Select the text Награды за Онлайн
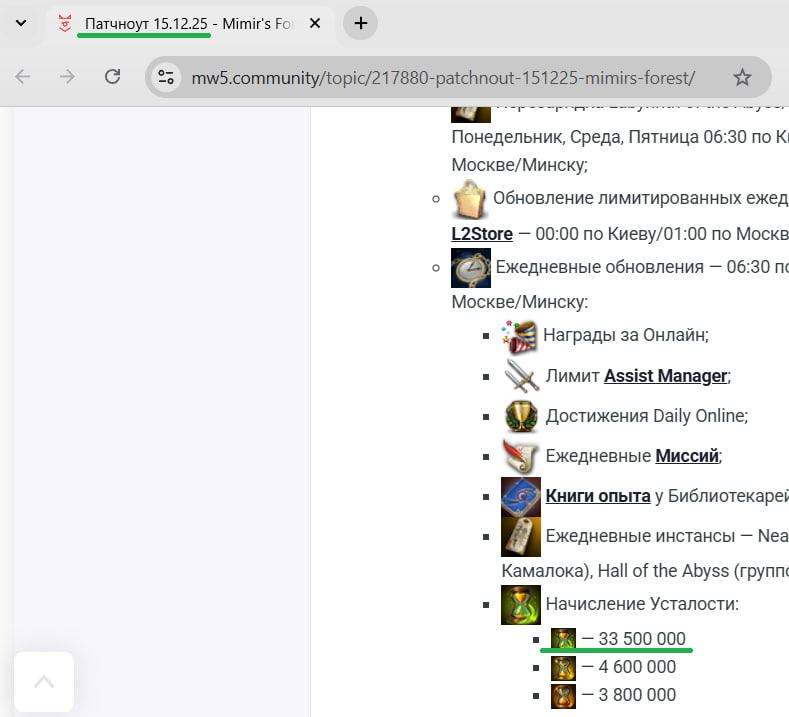This screenshot has width=789, height=717. 625,335
